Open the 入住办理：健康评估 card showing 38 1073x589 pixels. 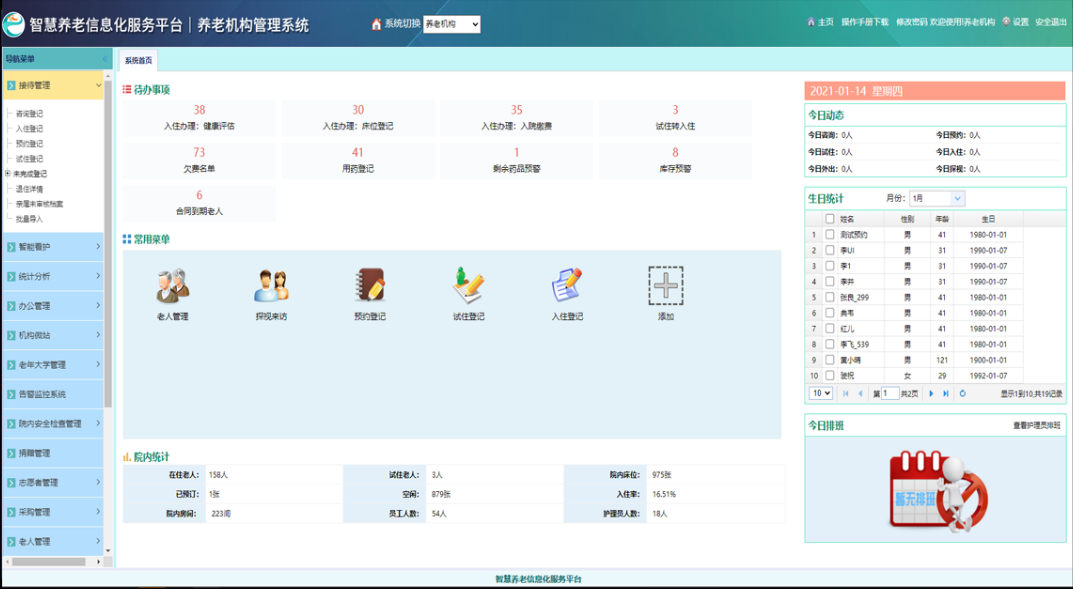coord(199,118)
